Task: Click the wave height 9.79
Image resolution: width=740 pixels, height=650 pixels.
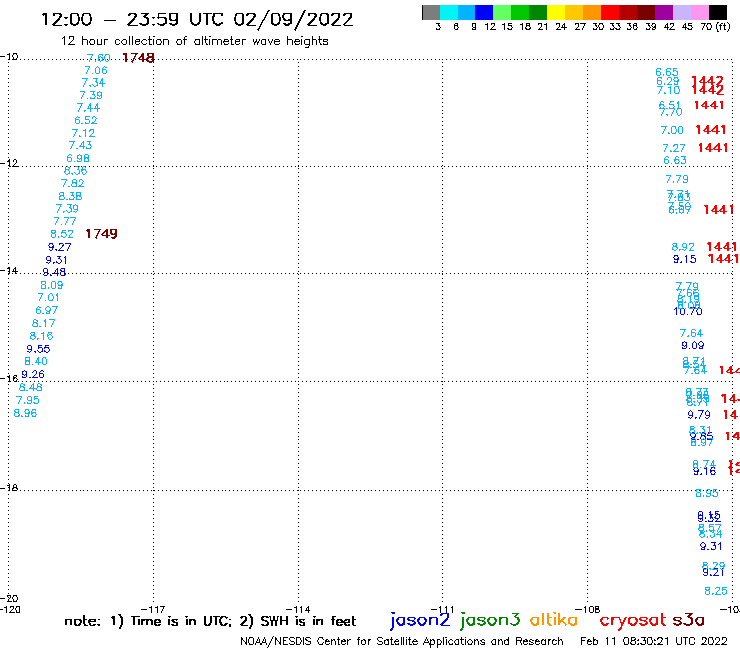Action: 699,415
